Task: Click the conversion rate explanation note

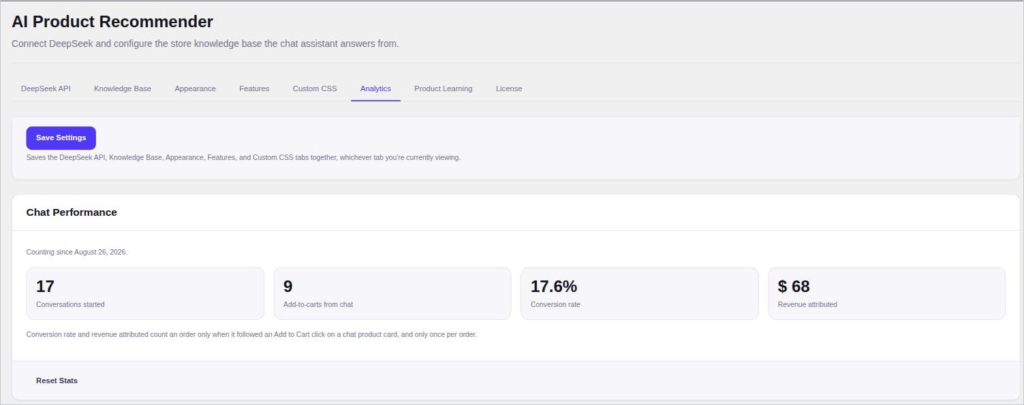Action: coord(251,334)
